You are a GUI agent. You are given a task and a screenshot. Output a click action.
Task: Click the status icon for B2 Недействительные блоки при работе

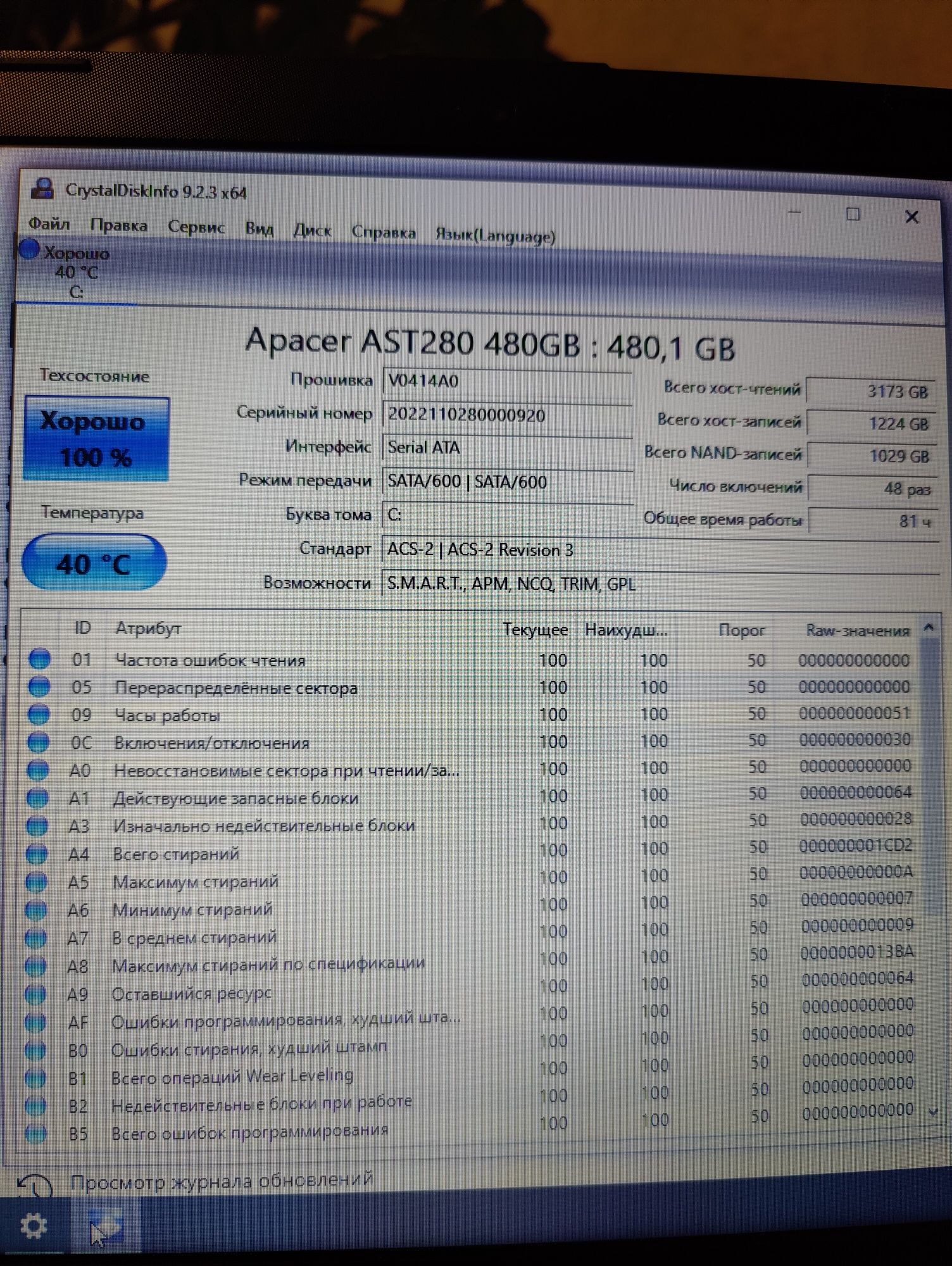(35, 1105)
